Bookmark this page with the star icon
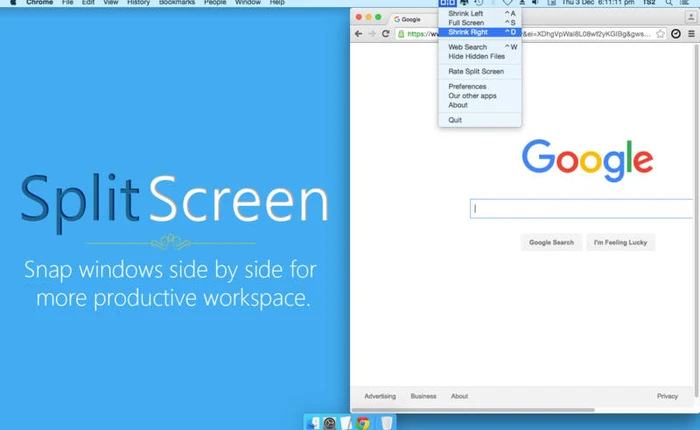 (660, 33)
